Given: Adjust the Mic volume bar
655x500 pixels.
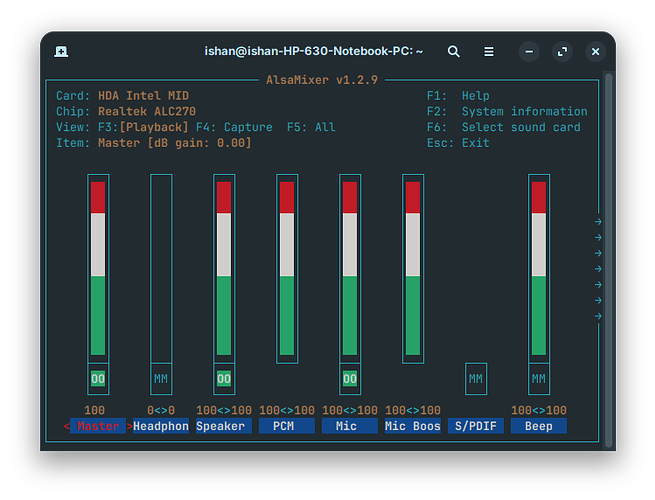Looking at the screenshot, I should 350,269.
